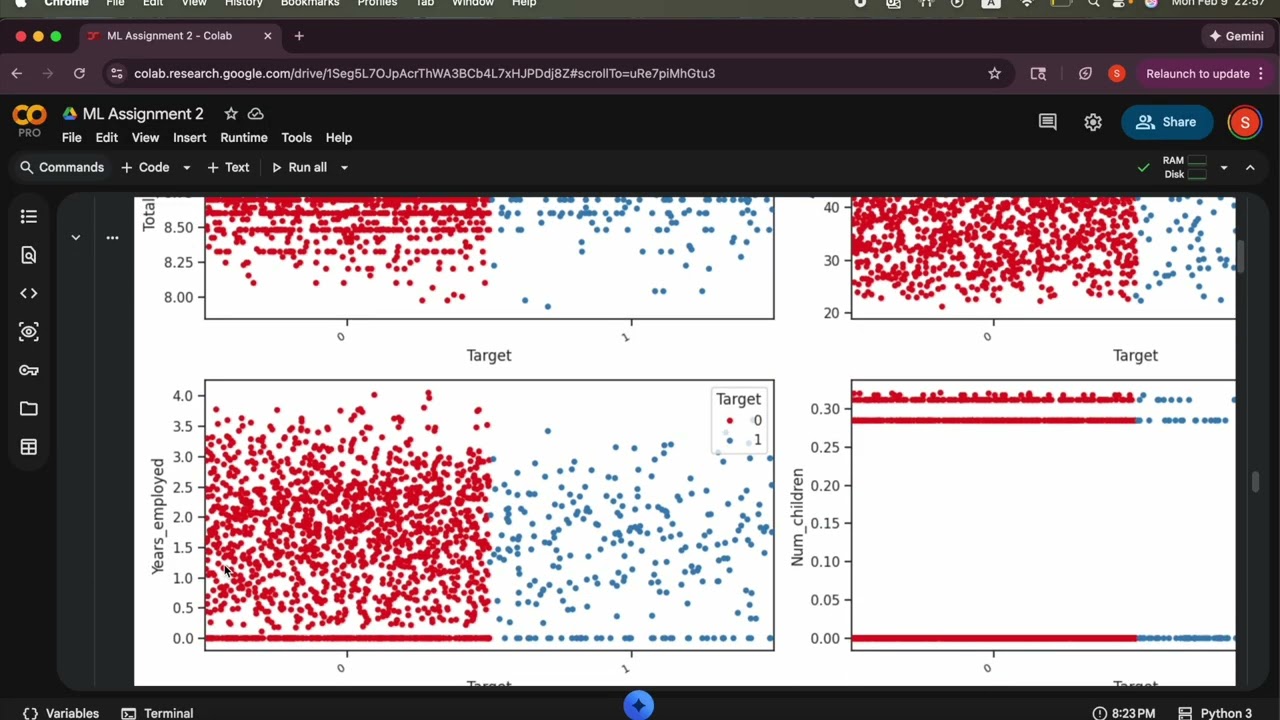The image size is (1280, 720).
Task: Click the Spotlight search icon in menu bar
Action: click(x=1094, y=3)
